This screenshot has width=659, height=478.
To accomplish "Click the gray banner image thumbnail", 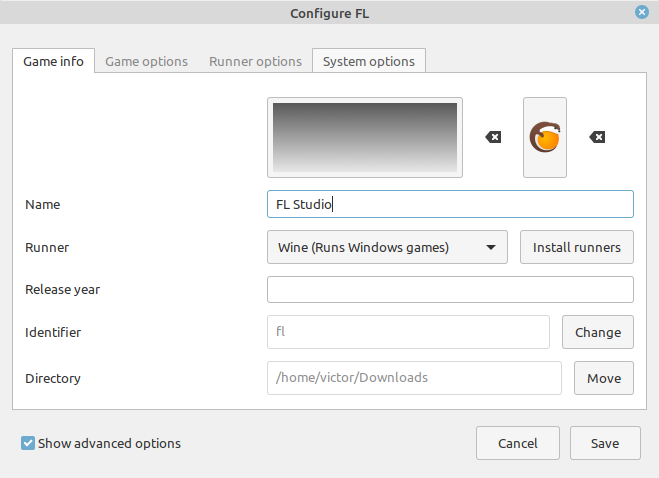I will click(x=365, y=137).
